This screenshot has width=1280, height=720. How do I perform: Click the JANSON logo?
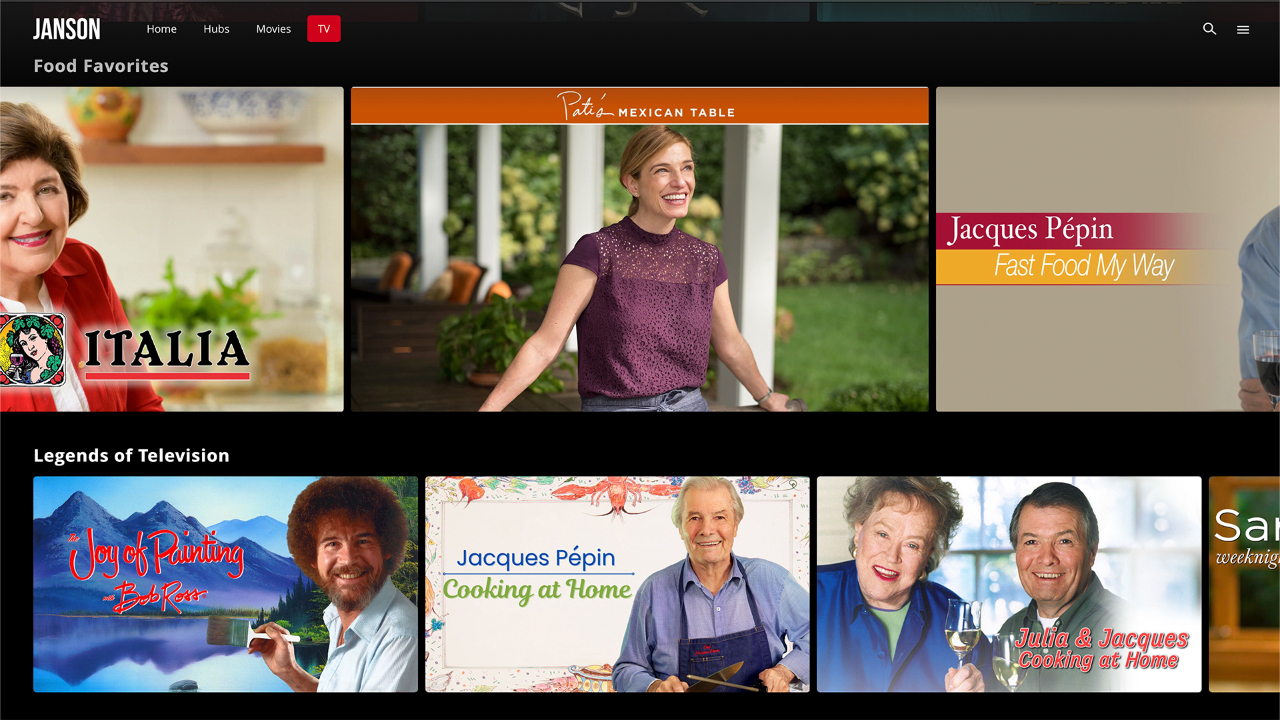tap(67, 29)
